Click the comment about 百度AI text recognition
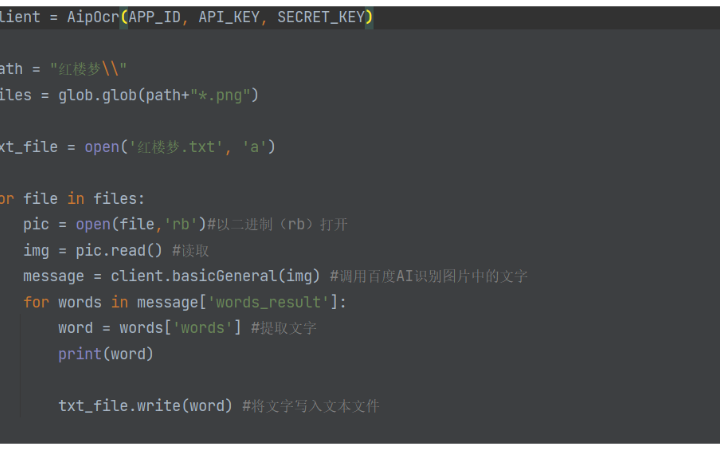720x450 pixels. click(429, 276)
